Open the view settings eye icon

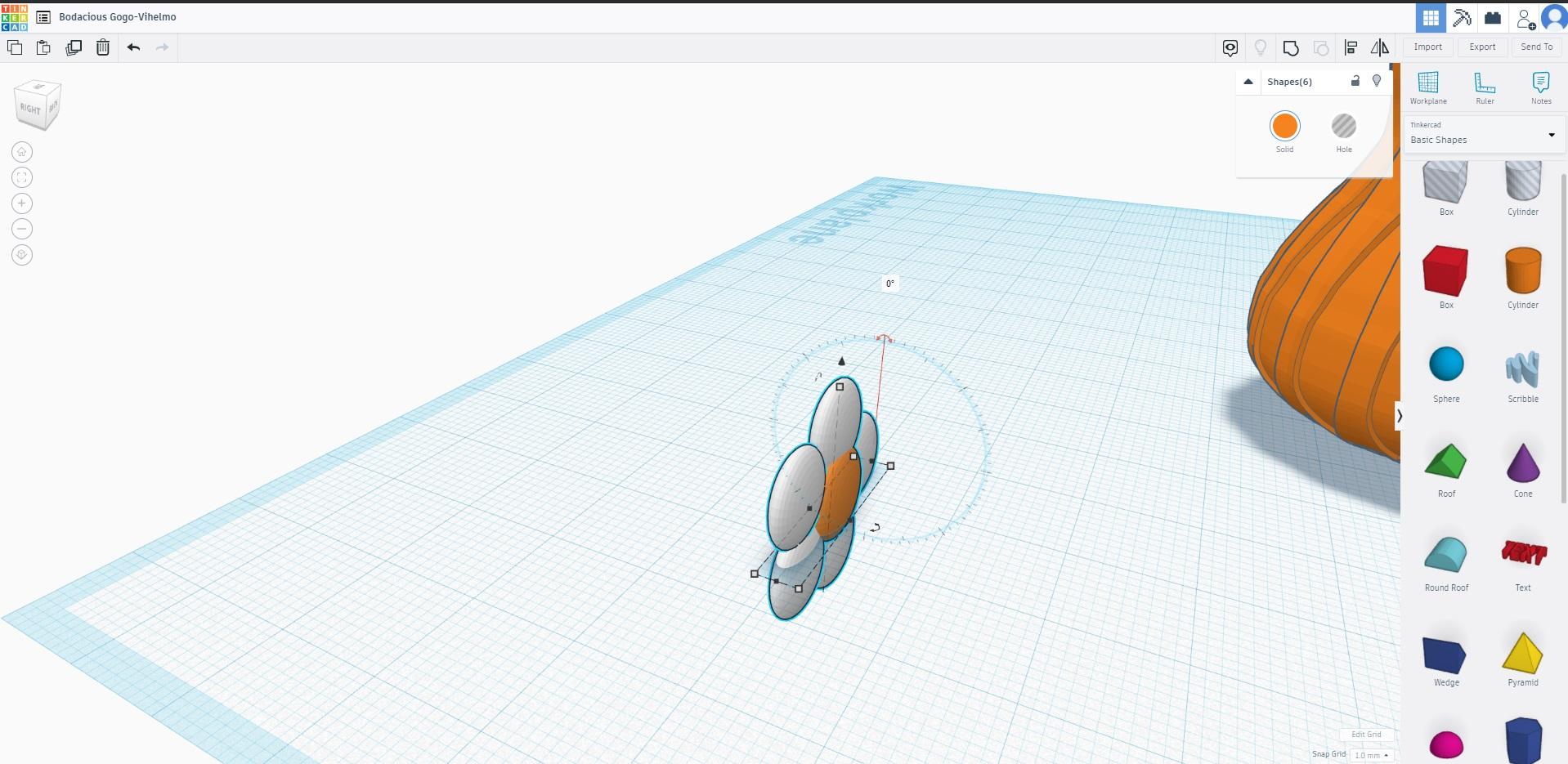(x=1230, y=48)
